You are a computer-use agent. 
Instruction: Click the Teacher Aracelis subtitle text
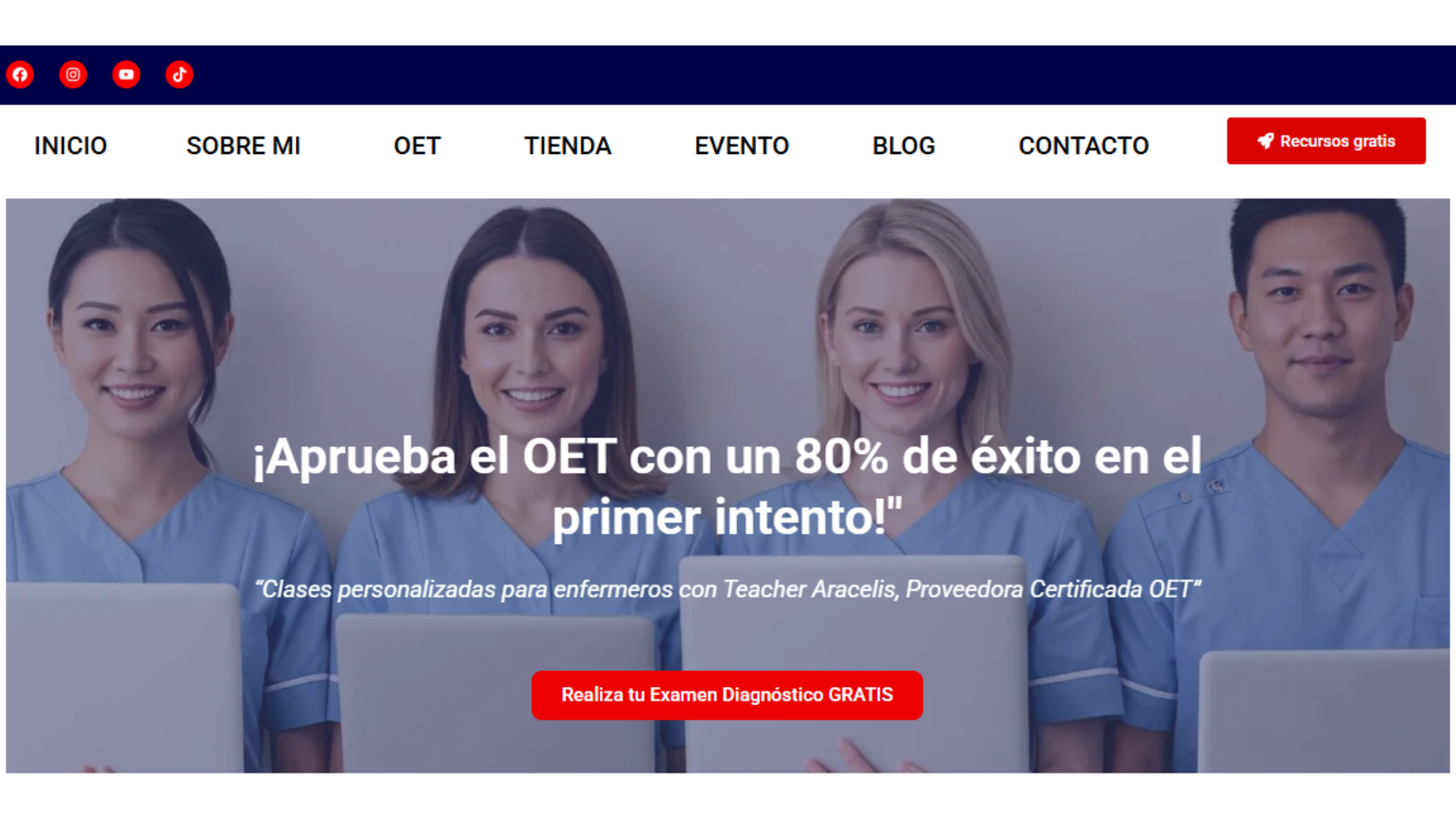click(728, 589)
